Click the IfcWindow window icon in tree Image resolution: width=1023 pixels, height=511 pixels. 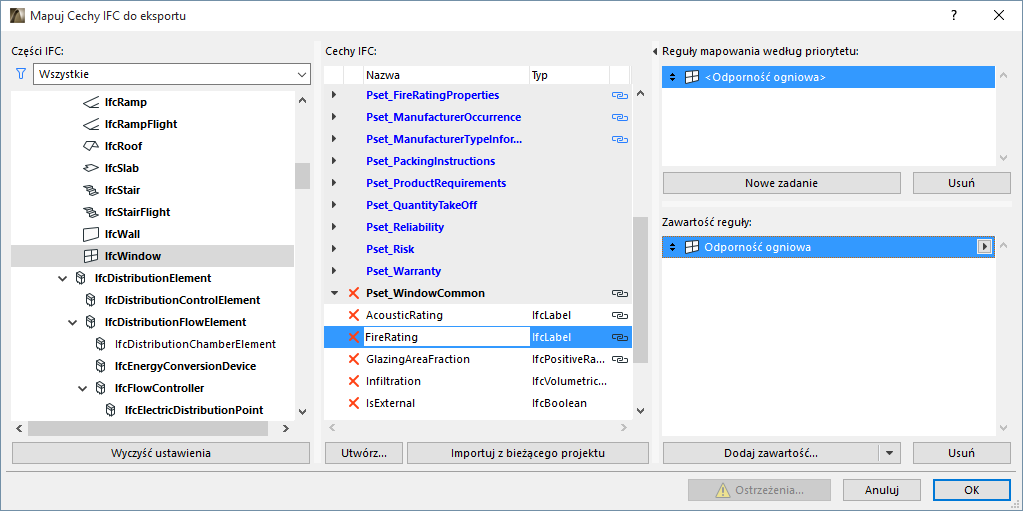91,256
